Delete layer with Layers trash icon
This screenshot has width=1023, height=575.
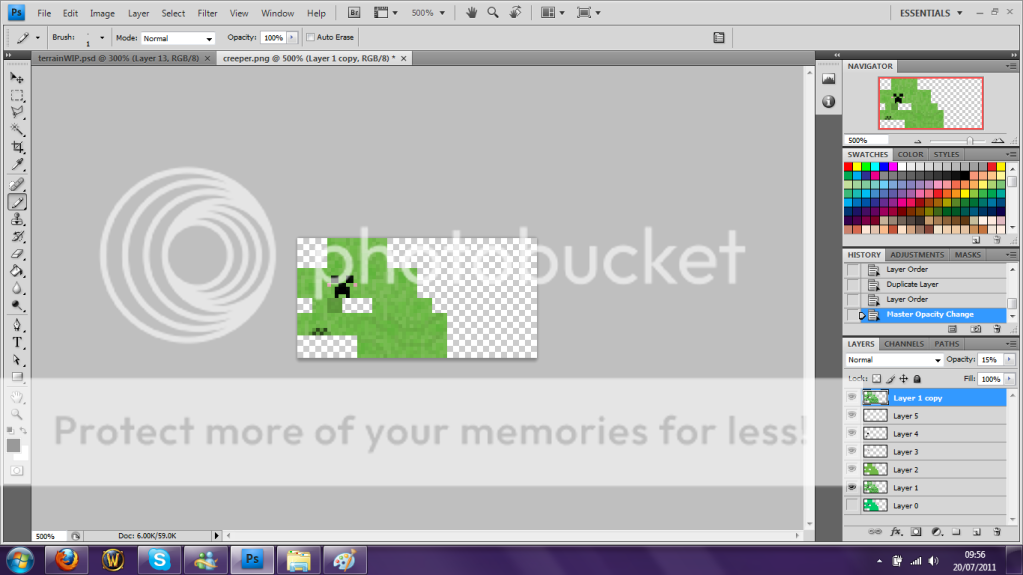pos(997,532)
